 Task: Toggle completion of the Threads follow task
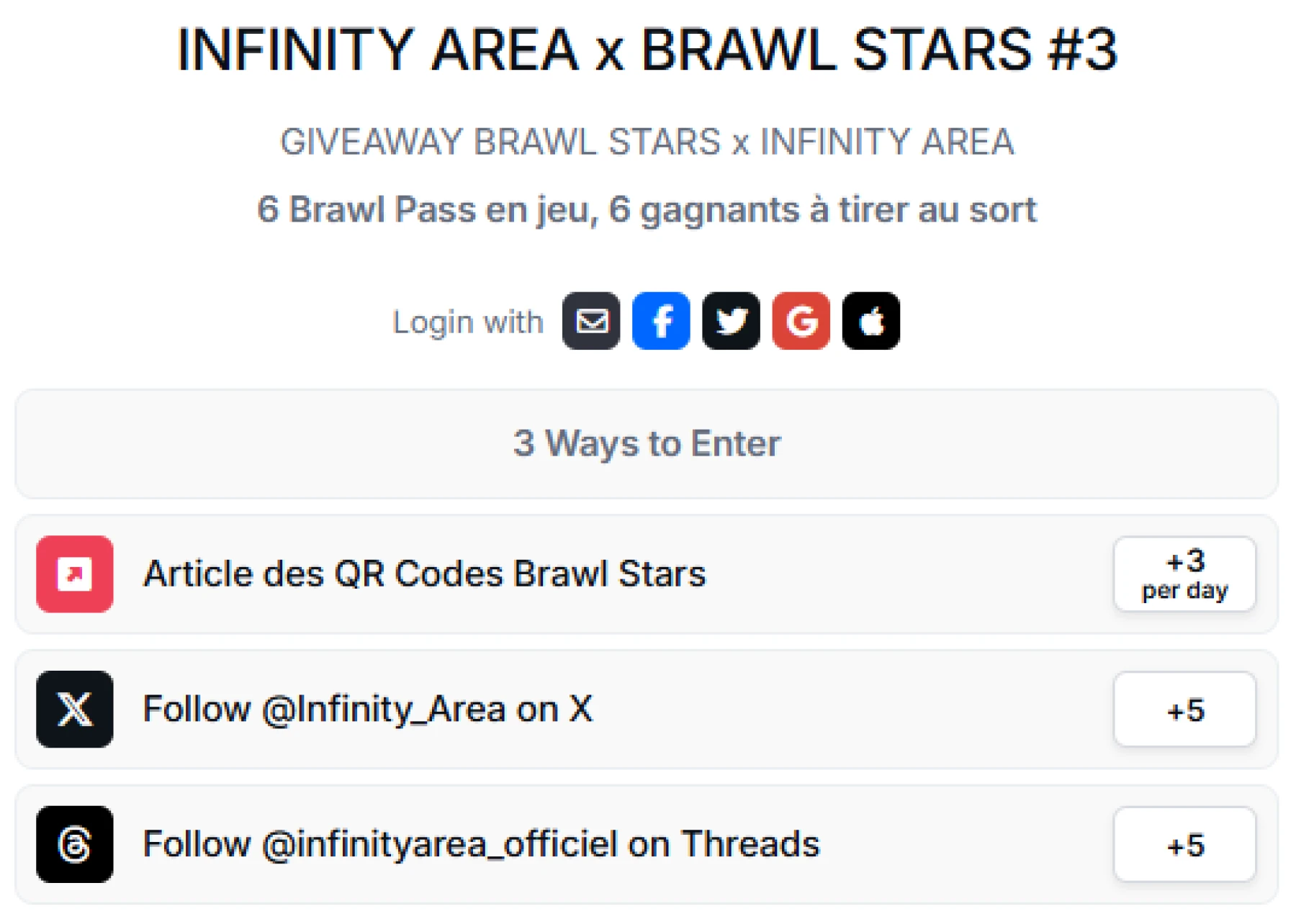pyautogui.click(x=481, y=845)
